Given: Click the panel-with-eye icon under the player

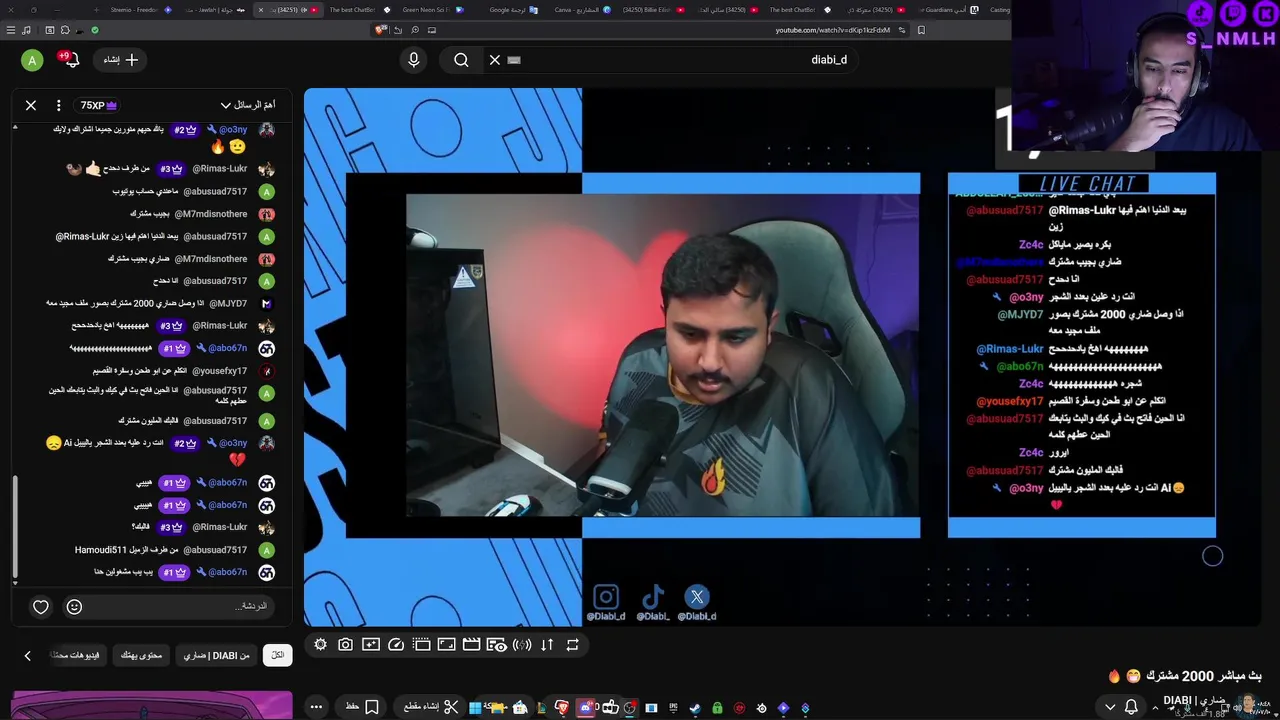Looking at the screenshot, I should coord(496,645).
